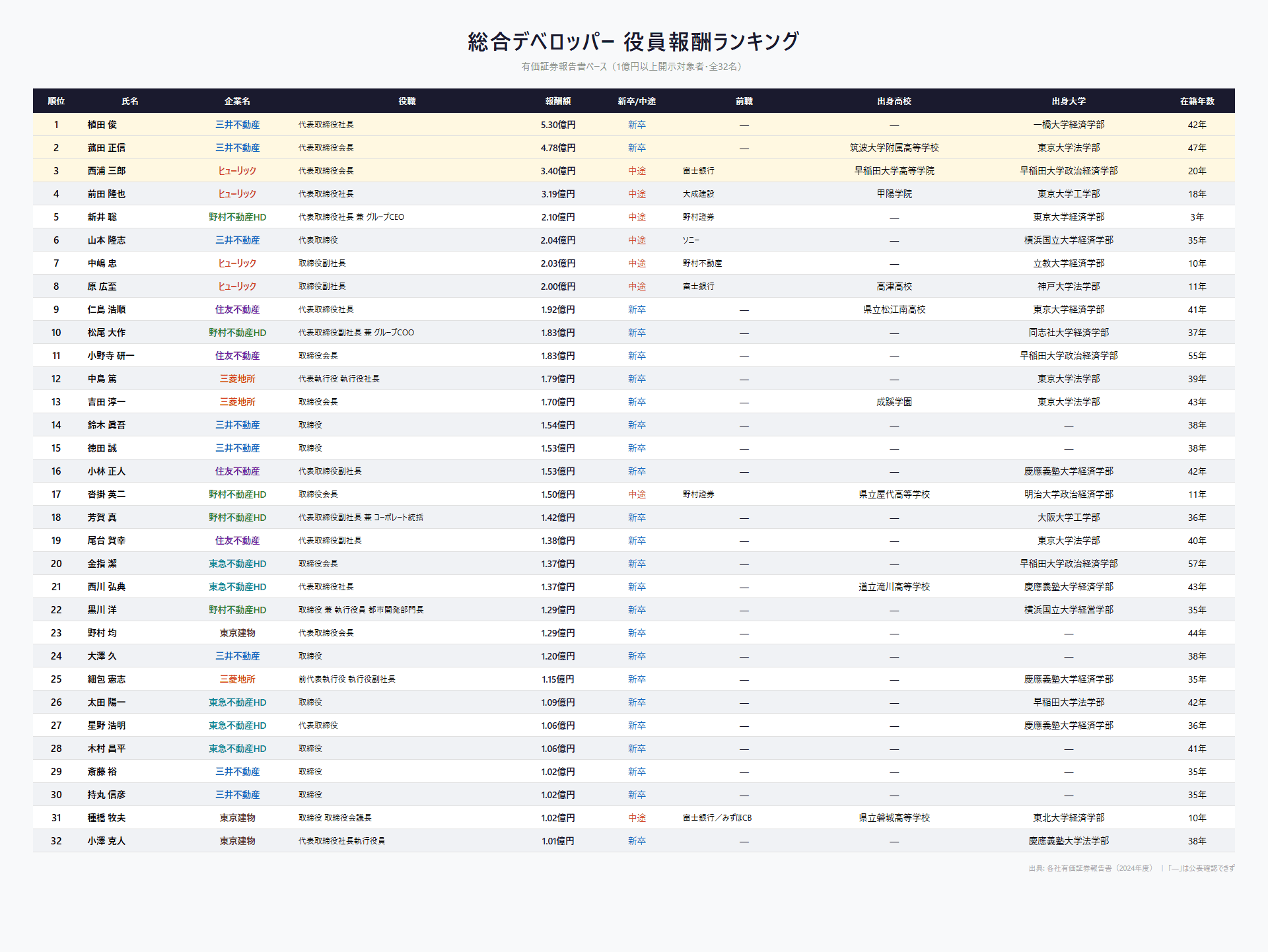Click 三井不動産 in rank 1 row
1268x952 pixels.
point(237,125)
